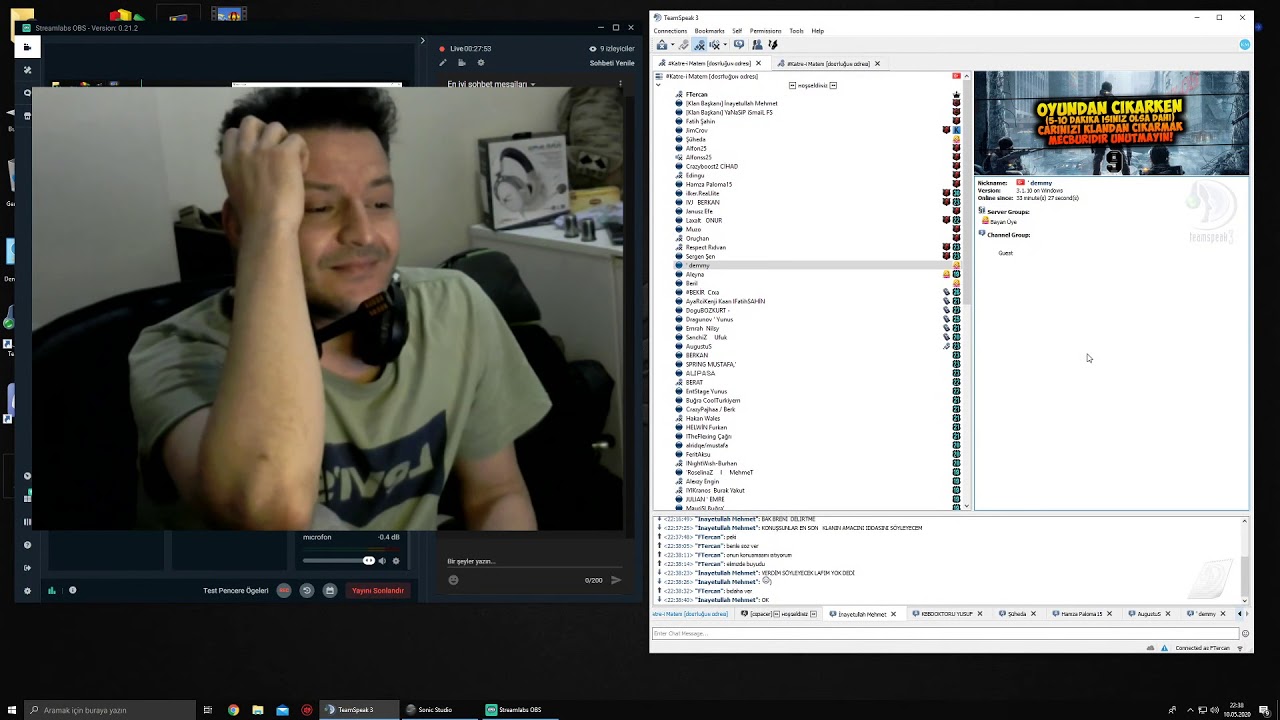Image resolution: width=1280 pixels, height=720 pixels.
Task: Open TeamSpeak contacts toolbar icon
Action: [757, 45]
